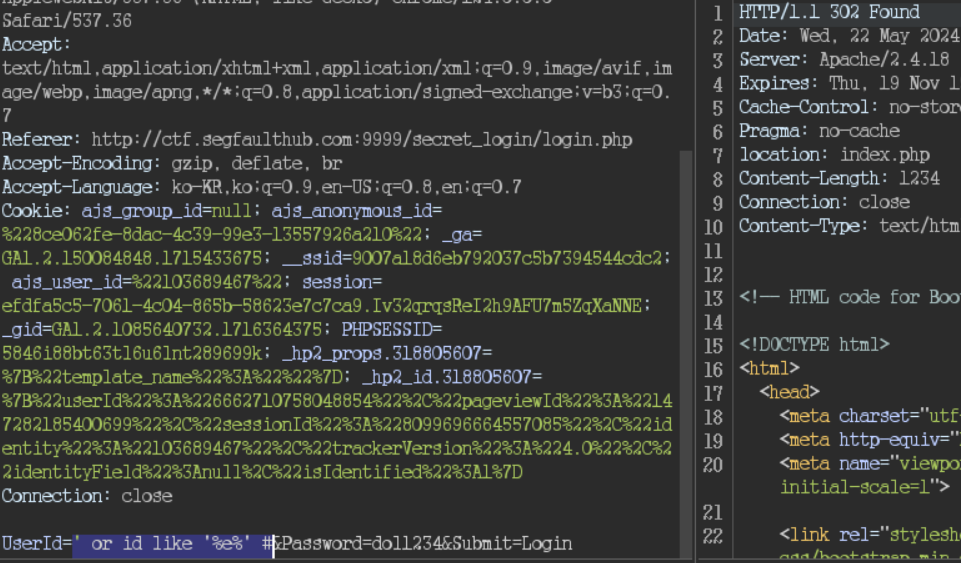Image resolution: width=961 pixels, height=563 pixels.
Task: Click the meta http-equiv line in response
Action: pos(870,440)
